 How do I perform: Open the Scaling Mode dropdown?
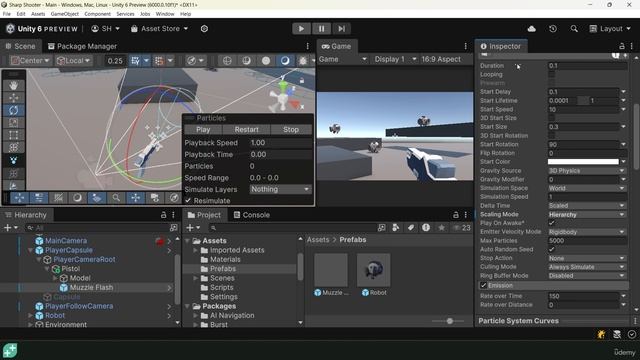click(587, 214)
